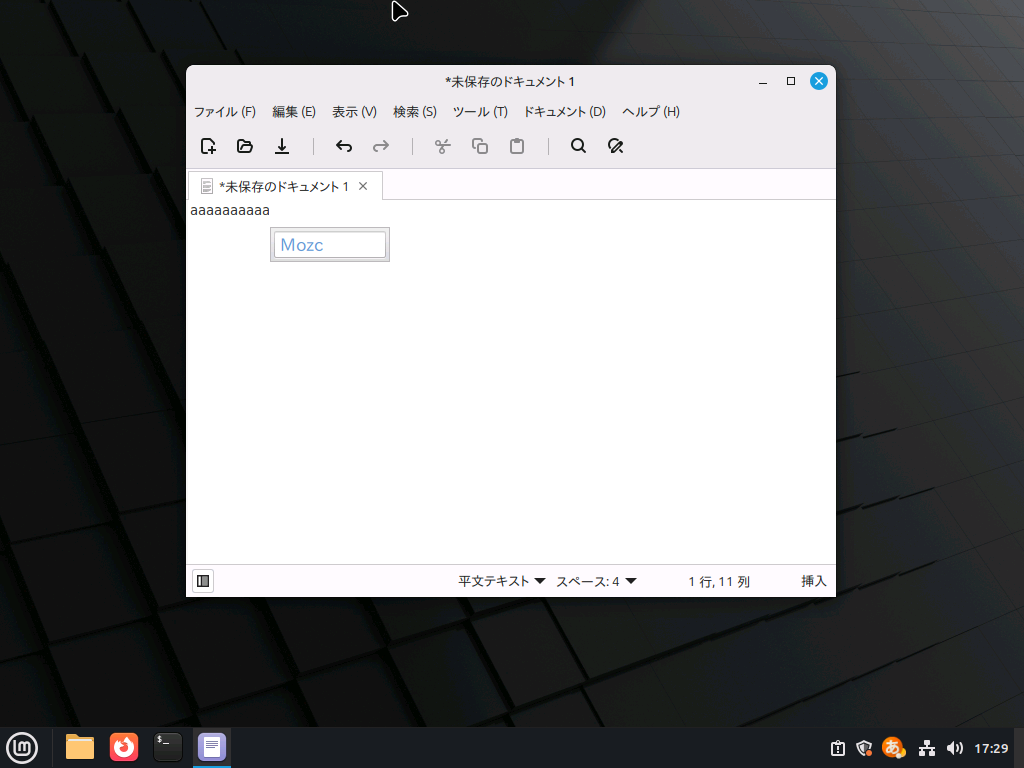Image resolution: width=1024 pixels, height=768 pixels.
Task: Create a new document with toolbar icon
Action: pos(208,146)
